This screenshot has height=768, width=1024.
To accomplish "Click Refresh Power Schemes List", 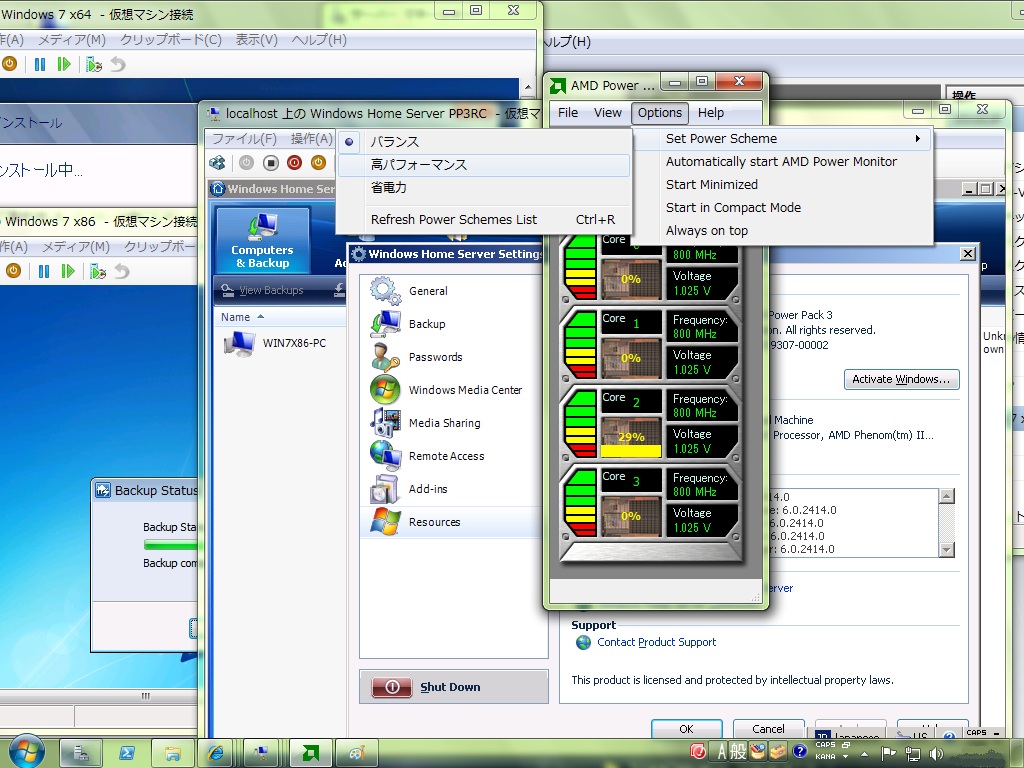I will pos(484,219).
